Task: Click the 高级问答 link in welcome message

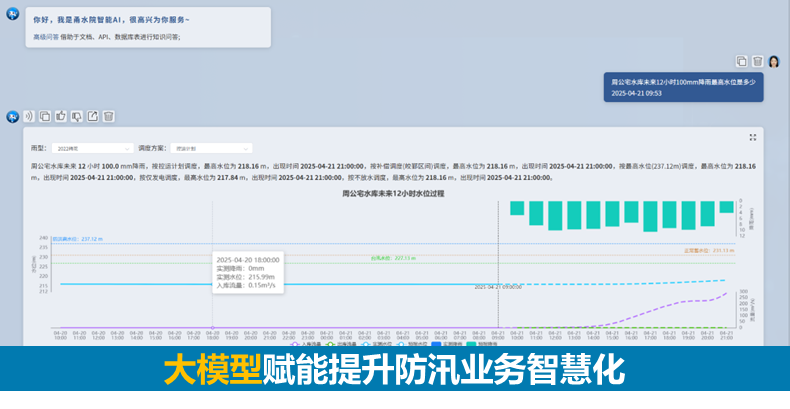Action: click(47, 36)
